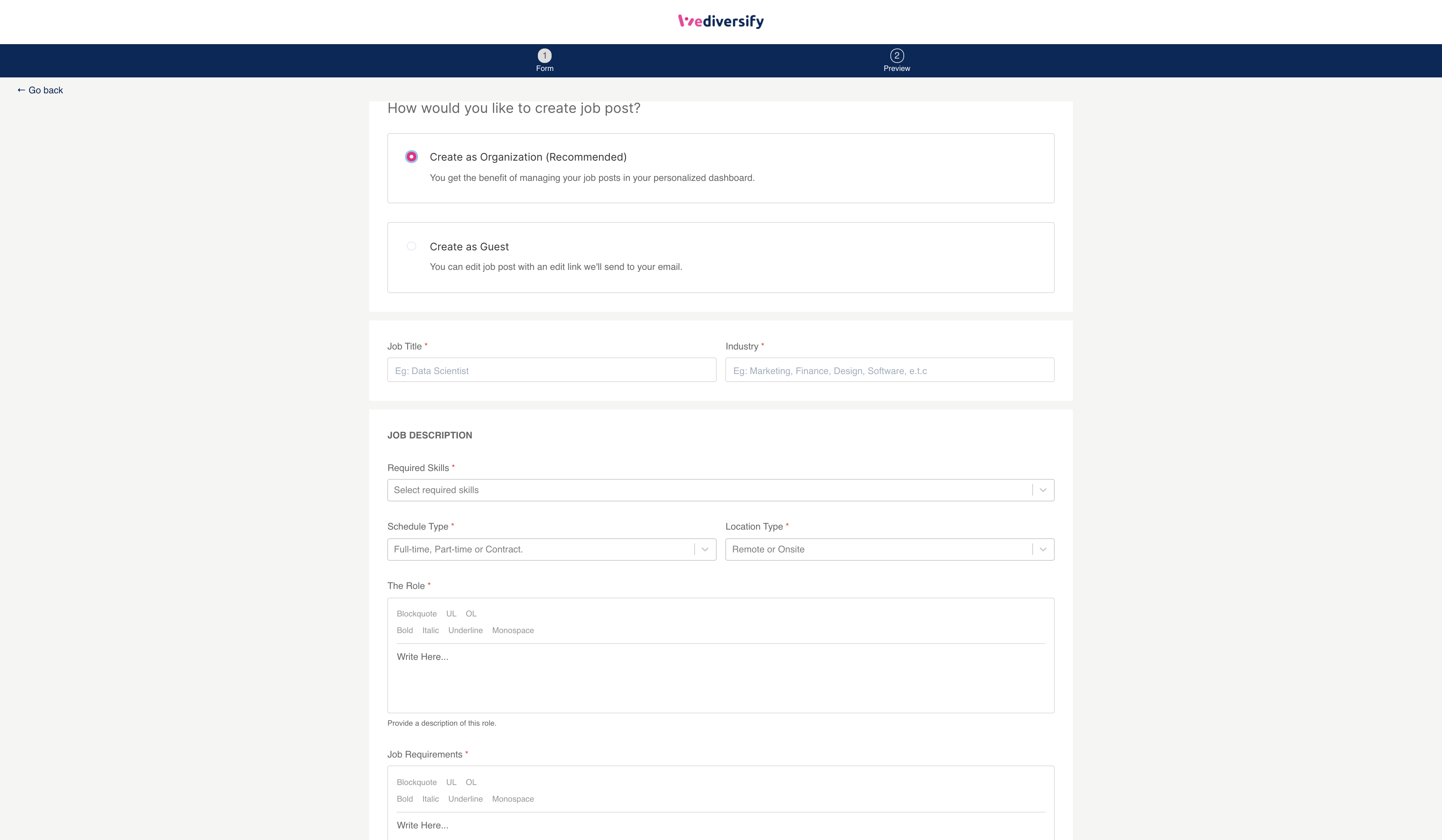Click the Wediversify logo
1442x840 pixels.
tap(720, 21)
